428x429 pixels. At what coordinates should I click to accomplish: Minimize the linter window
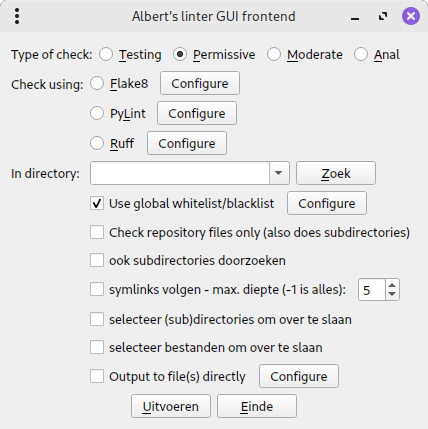[355, 17]
